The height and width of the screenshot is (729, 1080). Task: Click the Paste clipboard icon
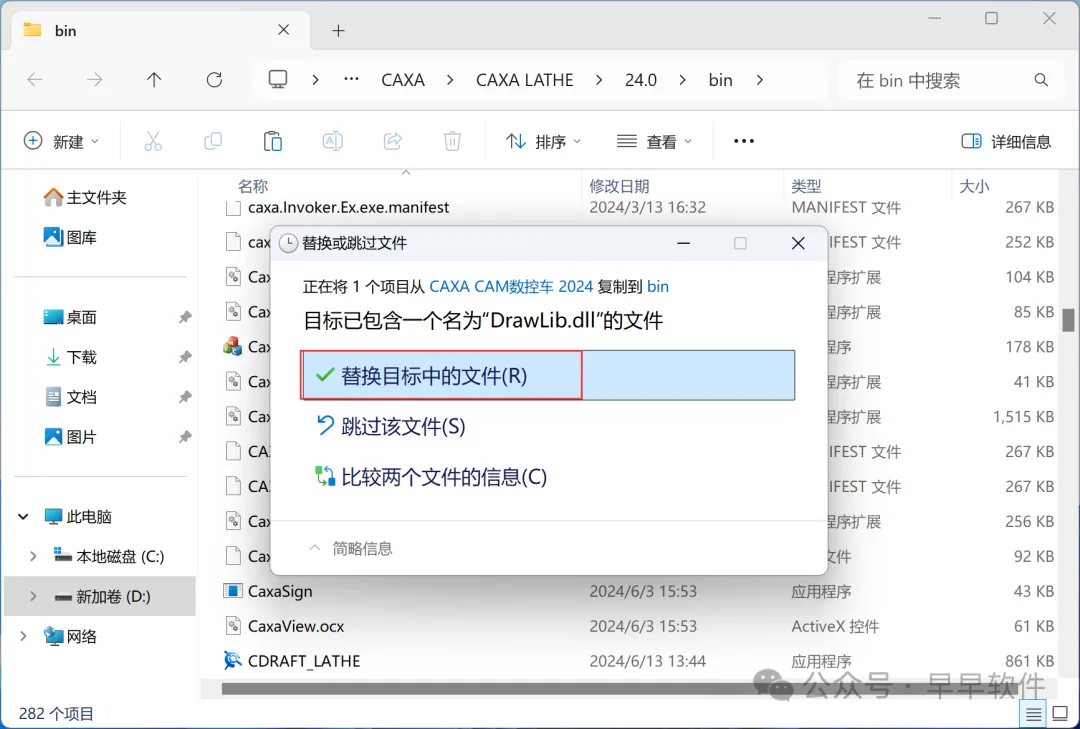click(x=273, y=141)
